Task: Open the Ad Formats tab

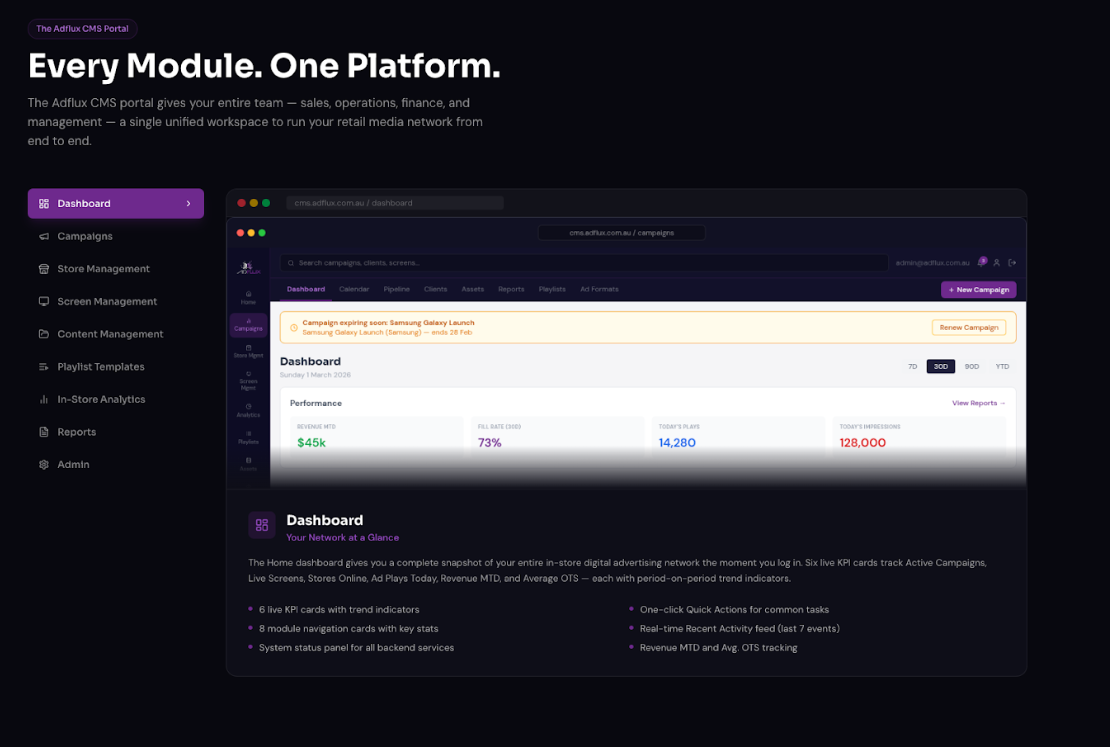Action: tap(599, 289)
